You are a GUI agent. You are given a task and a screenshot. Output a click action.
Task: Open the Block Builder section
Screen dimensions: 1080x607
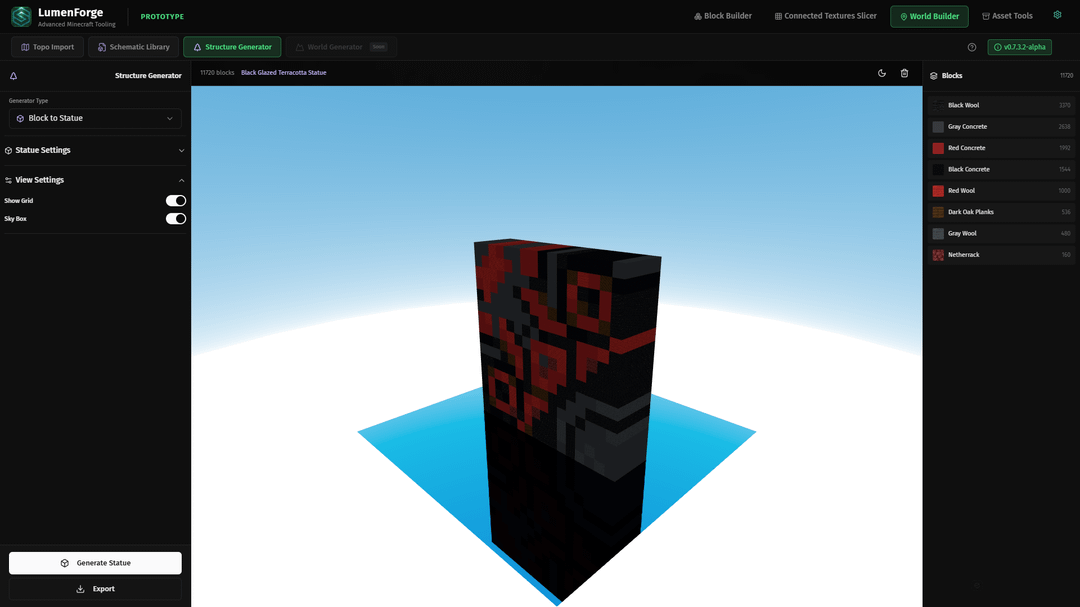coord(722,16)
